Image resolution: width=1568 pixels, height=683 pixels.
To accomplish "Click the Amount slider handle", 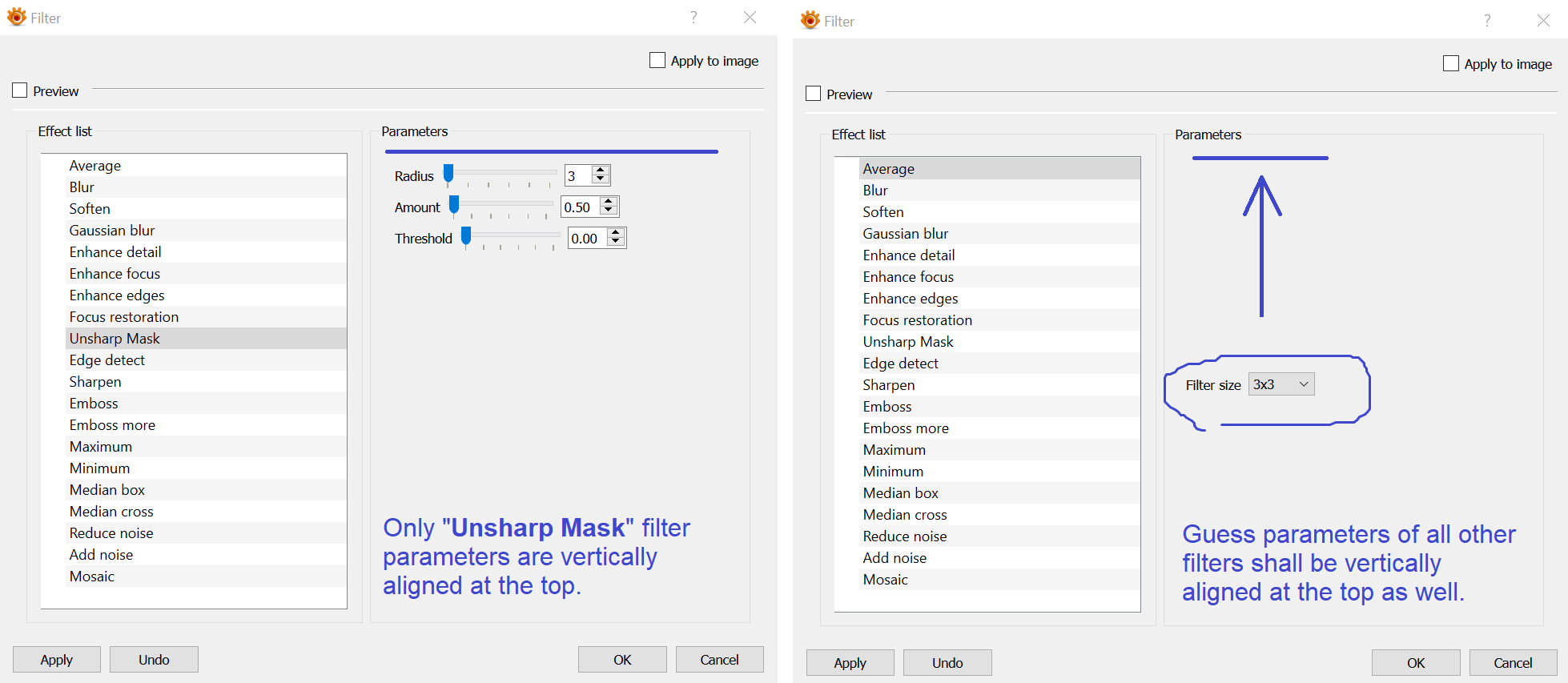I will [x=454, y=205].
